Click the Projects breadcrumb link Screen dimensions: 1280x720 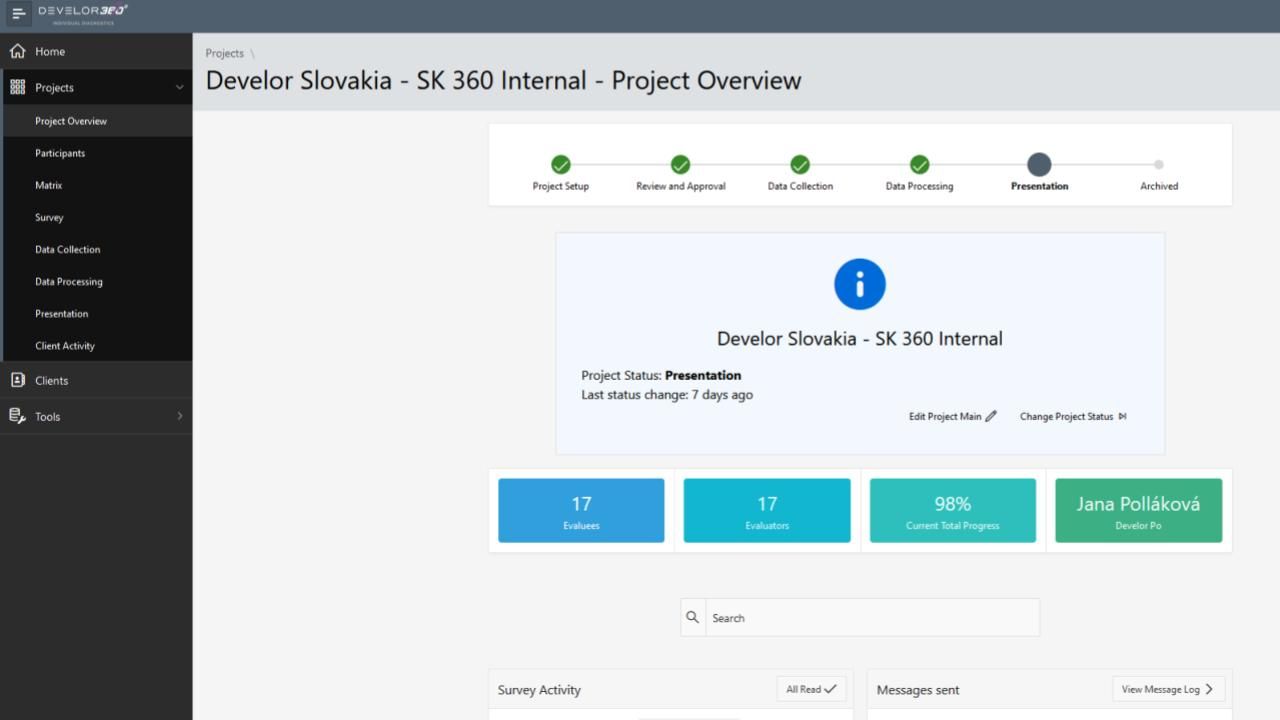point(224,53)
